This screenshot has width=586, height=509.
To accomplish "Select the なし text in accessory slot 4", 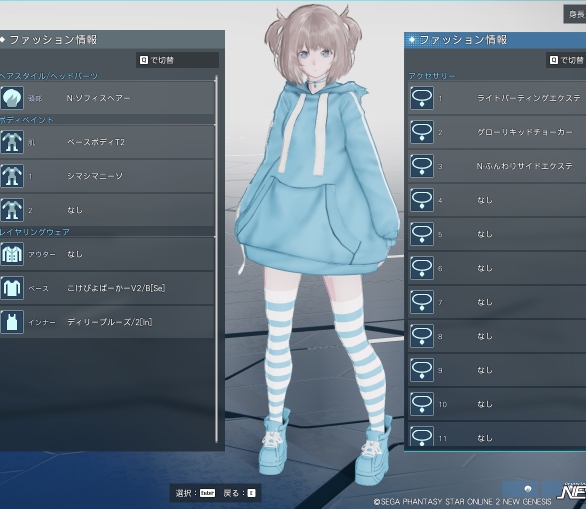I will pos(485,200).
